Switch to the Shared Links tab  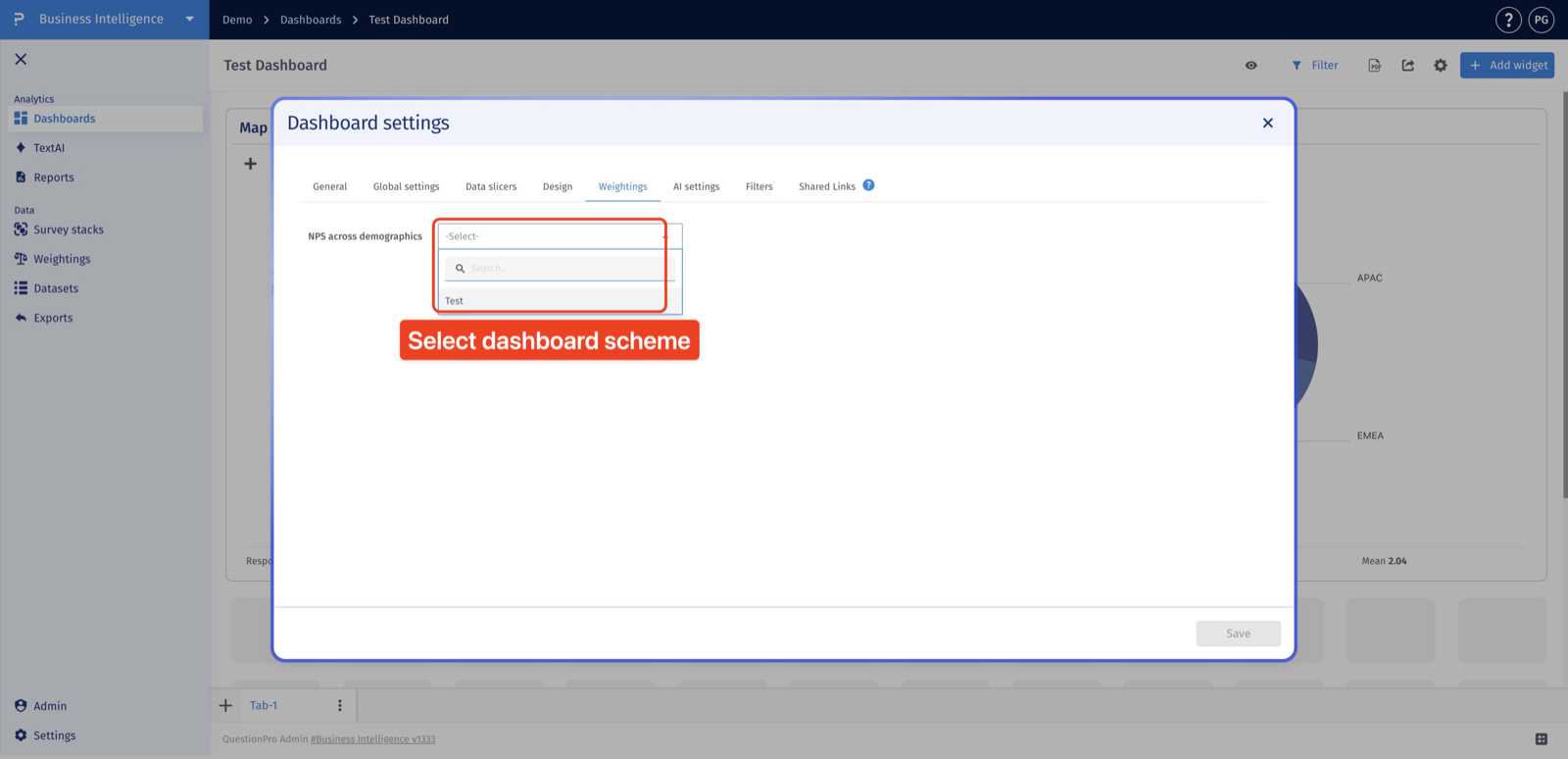(x=827, y=186)
